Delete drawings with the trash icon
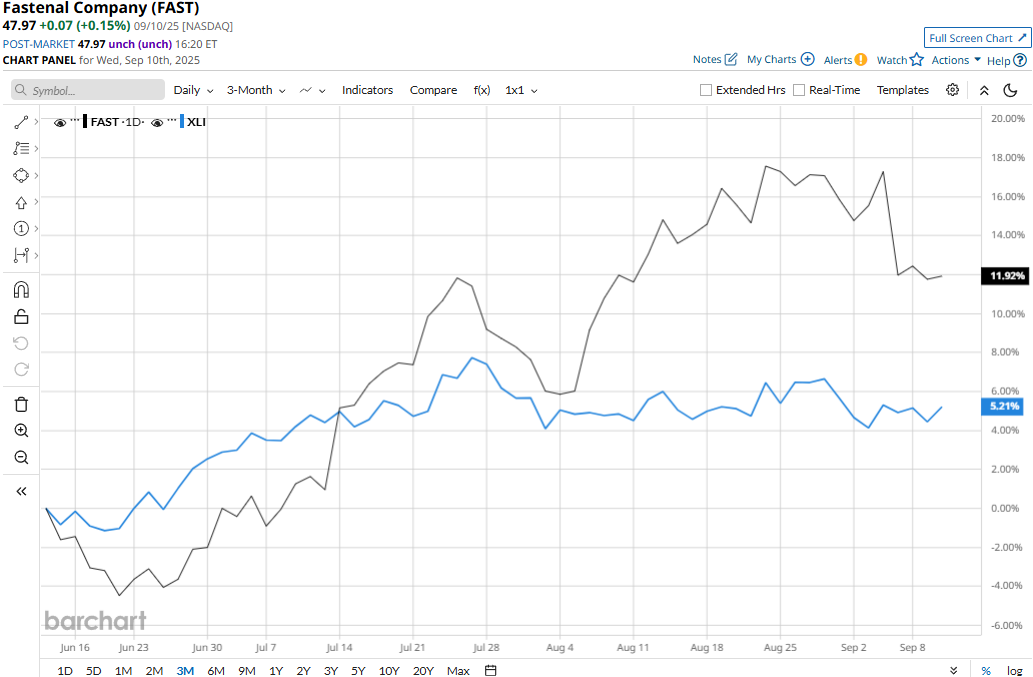This screenshot has width=1033, height=677. pyautogui.click(x=21, y=404)
